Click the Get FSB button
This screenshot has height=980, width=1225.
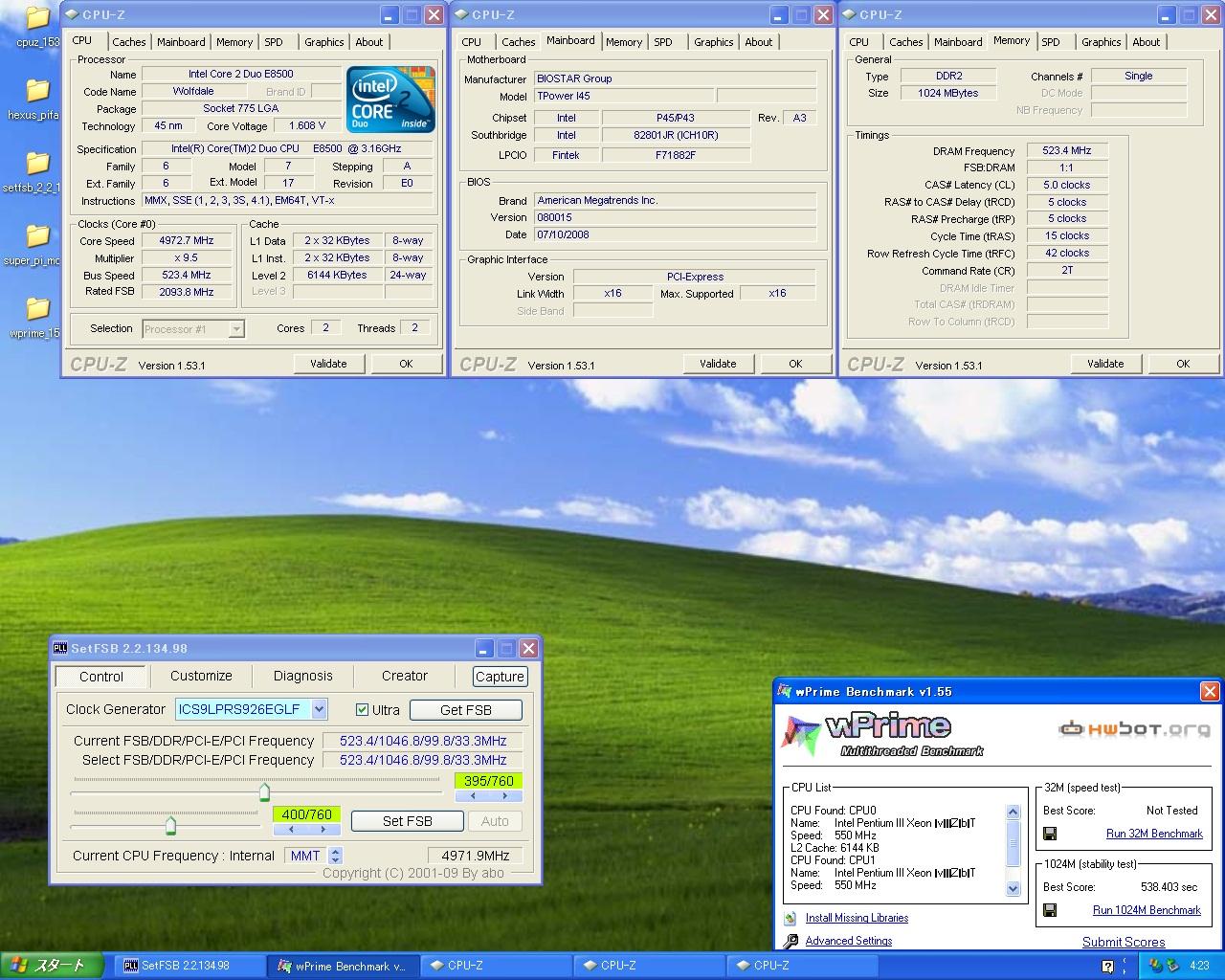tap(466, 710)
